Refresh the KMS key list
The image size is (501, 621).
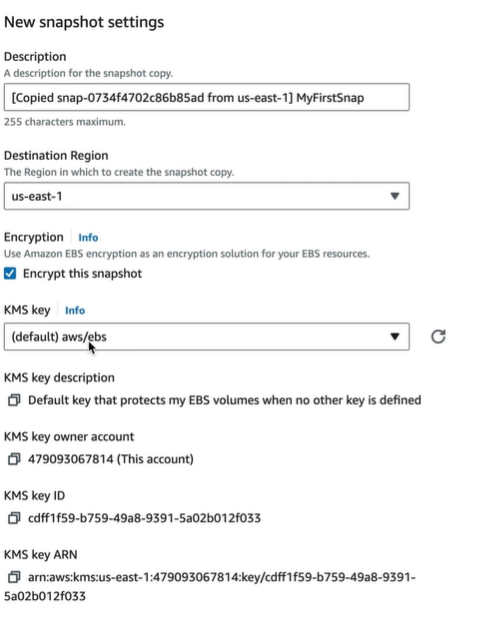coord(438,337)
